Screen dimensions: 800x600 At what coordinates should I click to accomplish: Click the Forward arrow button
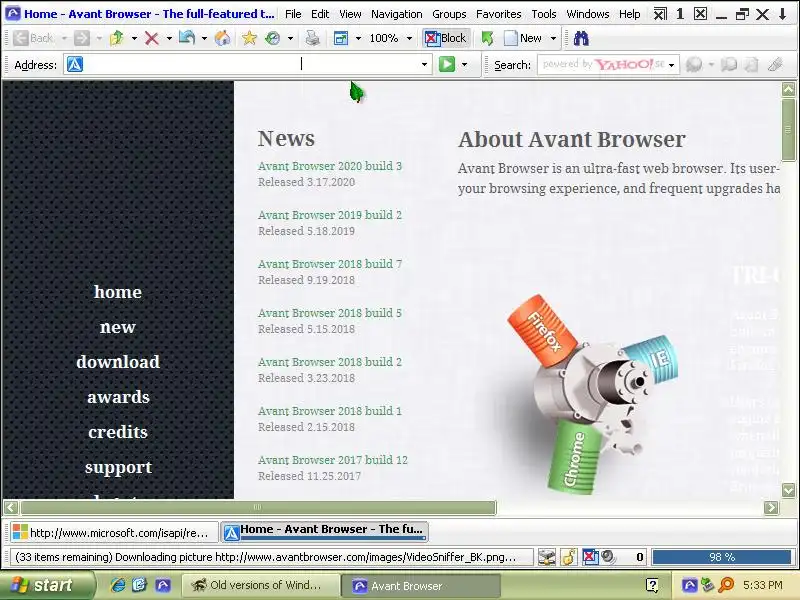point(82,38)
